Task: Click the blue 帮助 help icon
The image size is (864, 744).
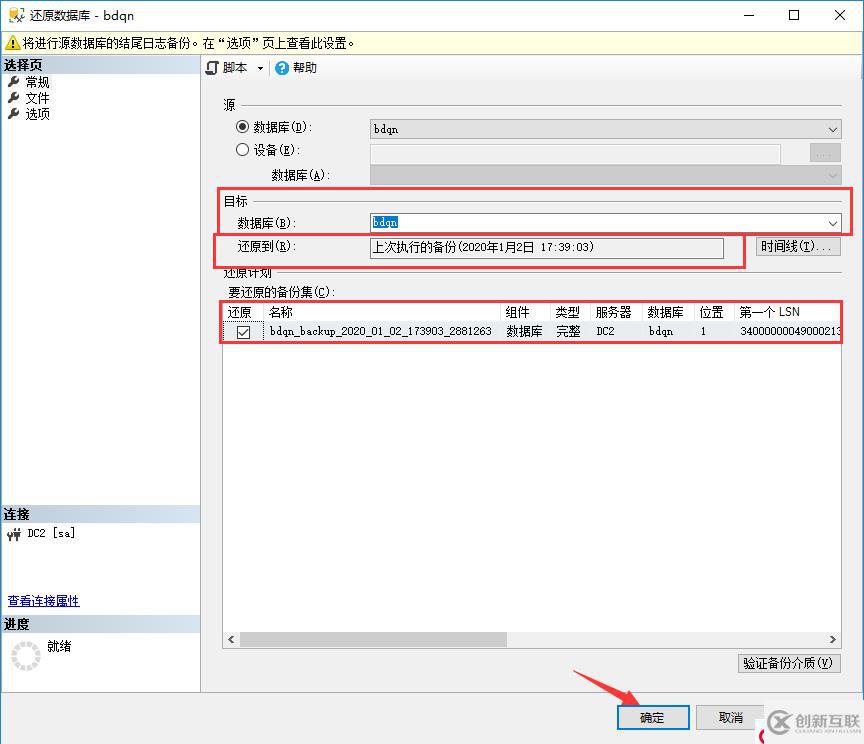Action: click(x=282, y=68)
